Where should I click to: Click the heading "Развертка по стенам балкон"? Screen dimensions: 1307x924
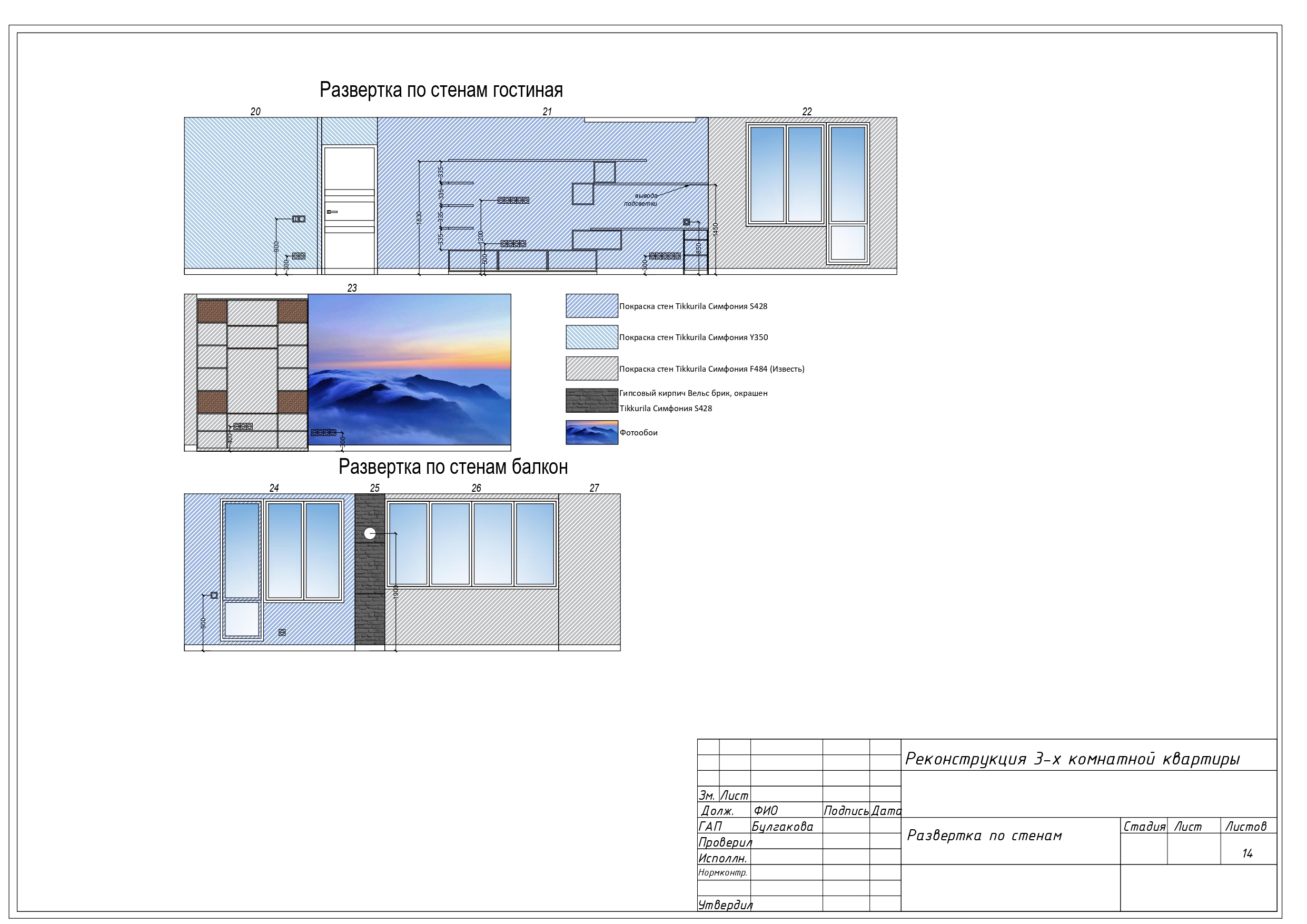(x=453, y=467)
